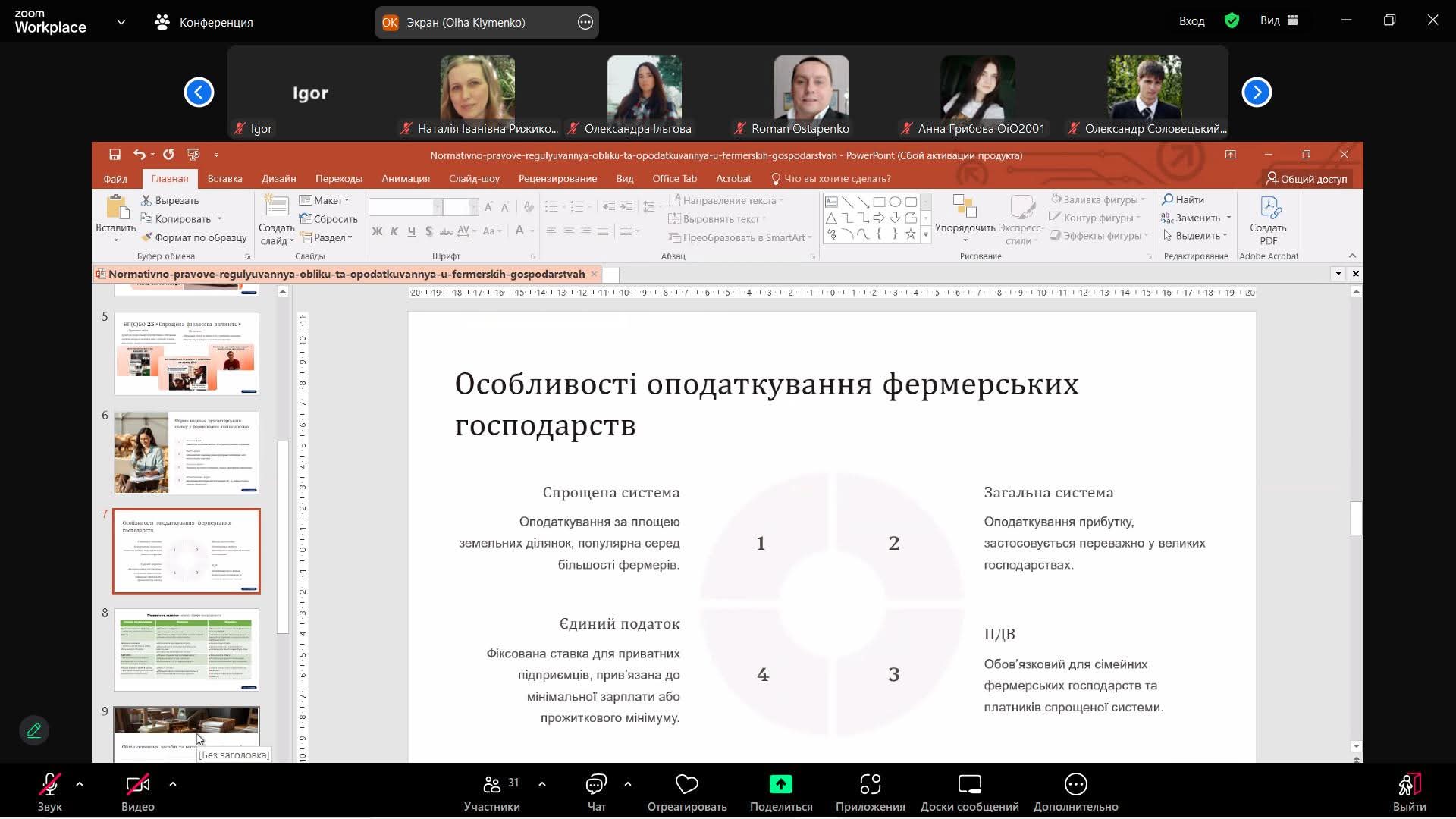
Task: Click the green Share screen icon
Action: coord(780,784)
